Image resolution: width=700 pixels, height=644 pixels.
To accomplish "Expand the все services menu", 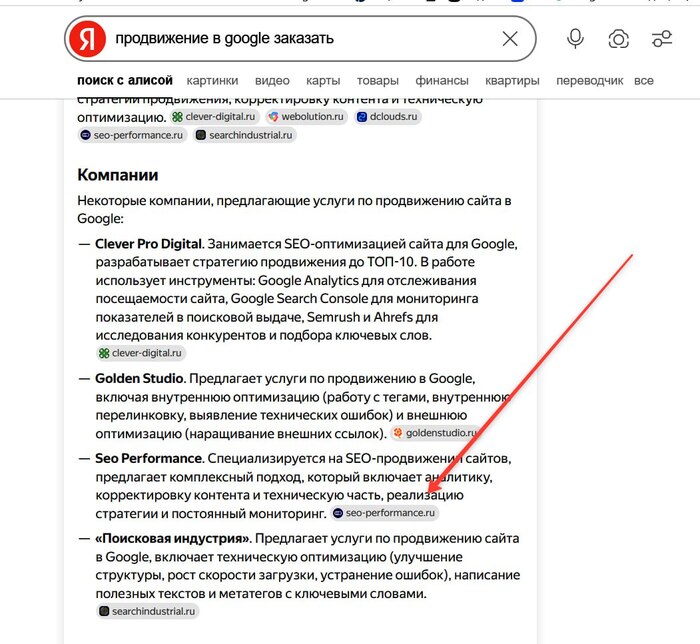I will coord(643,81).
